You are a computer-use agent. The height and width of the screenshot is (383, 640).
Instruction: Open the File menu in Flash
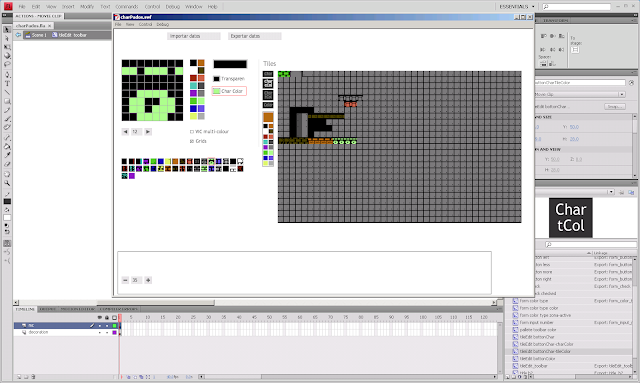tap(22, 7)
